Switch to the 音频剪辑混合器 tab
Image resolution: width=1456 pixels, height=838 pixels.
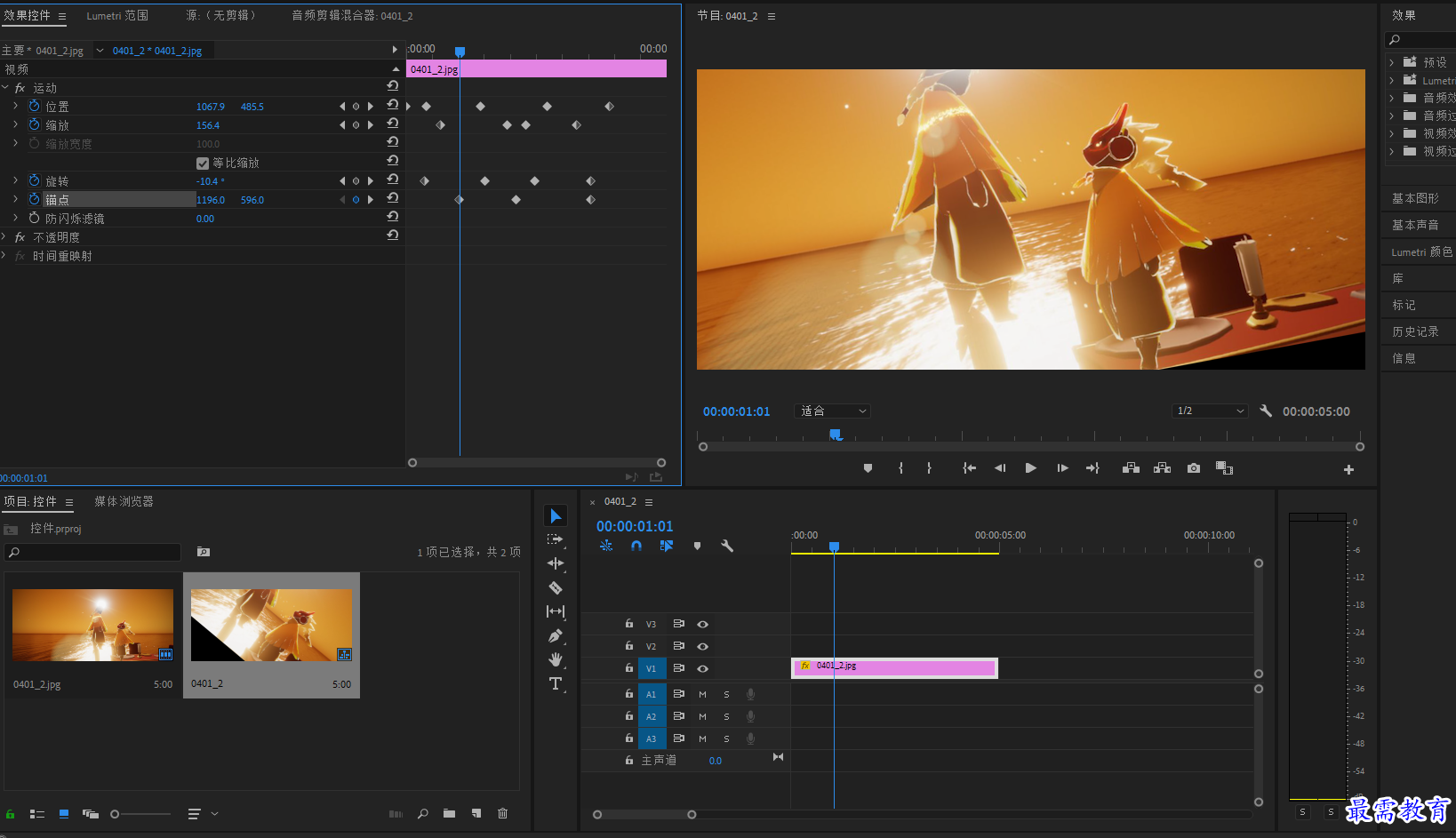pos(352,15)
